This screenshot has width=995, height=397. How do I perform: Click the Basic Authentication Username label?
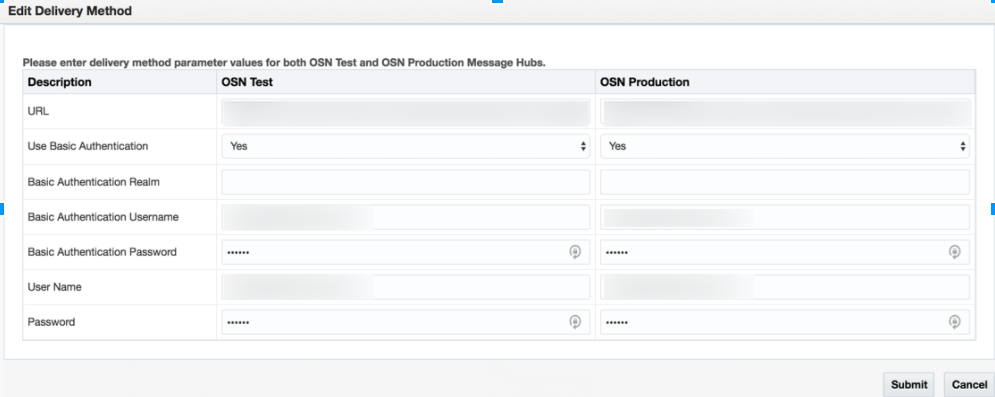click(x=103, y=217)
